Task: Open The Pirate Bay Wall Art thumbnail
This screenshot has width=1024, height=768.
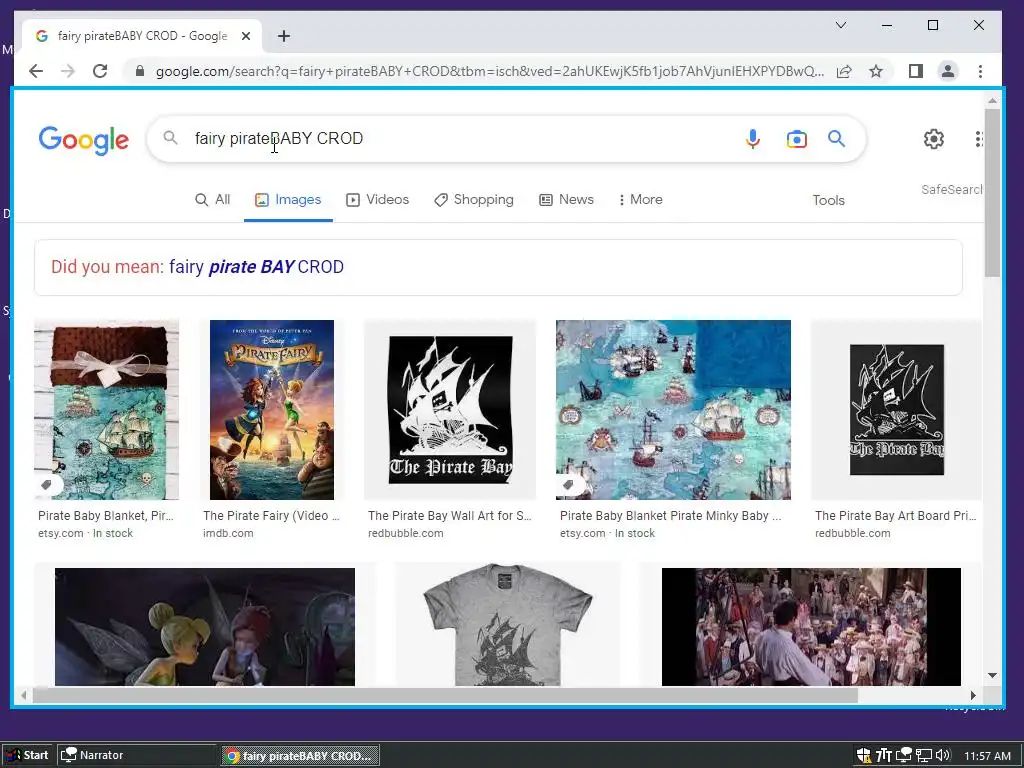Action: 450,409
